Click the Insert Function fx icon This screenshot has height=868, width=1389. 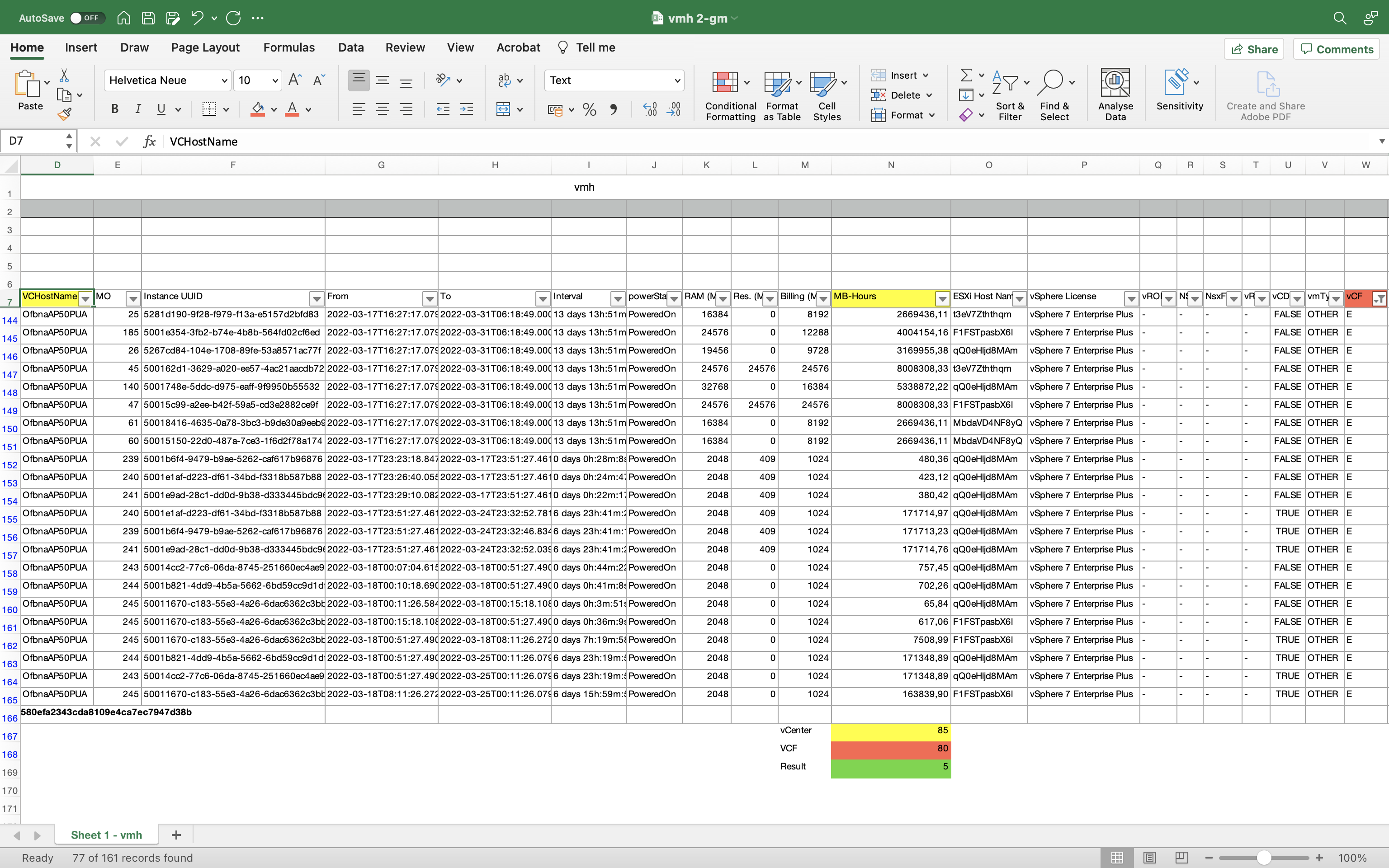149,141
